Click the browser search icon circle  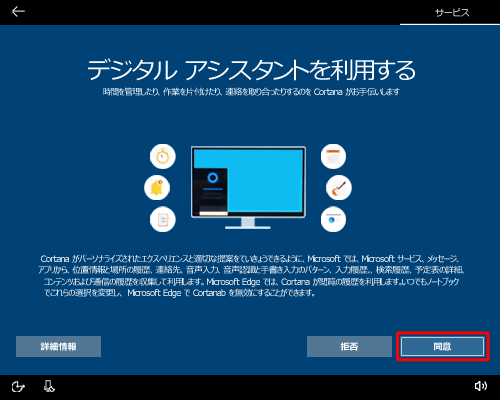(333, 219)
